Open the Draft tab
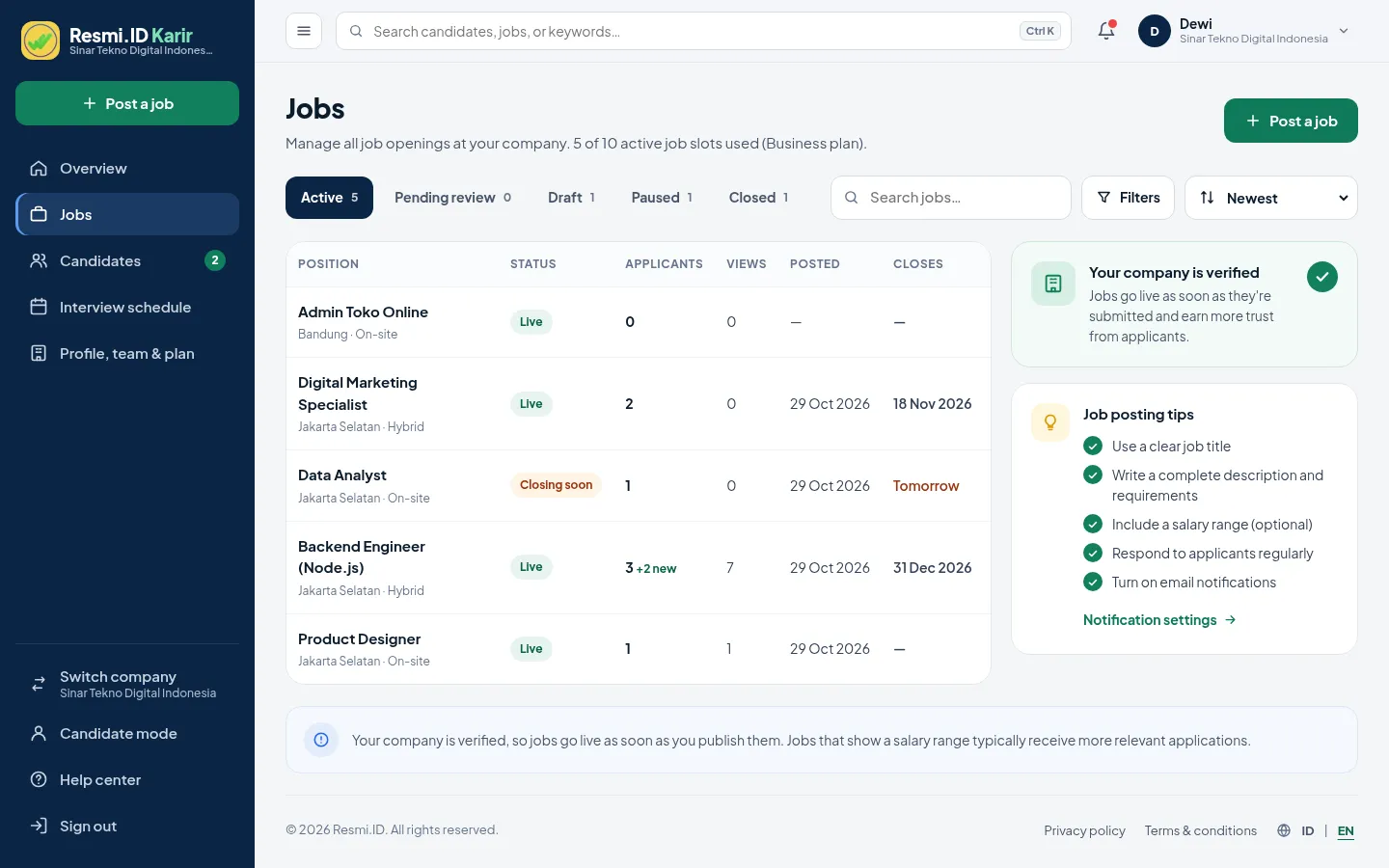This screenshot has height=868, width=1389. [571, 198]
